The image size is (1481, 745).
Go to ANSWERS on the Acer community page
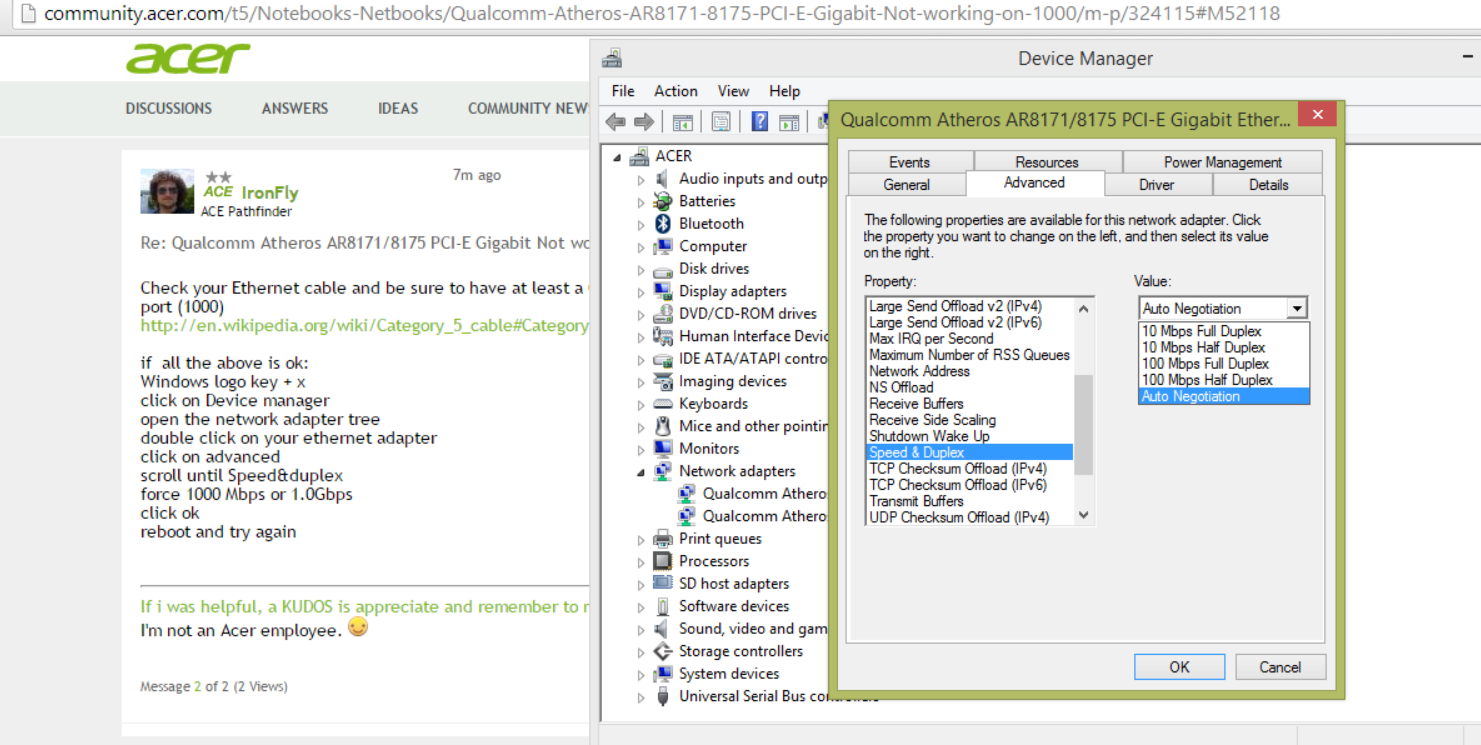295,108
